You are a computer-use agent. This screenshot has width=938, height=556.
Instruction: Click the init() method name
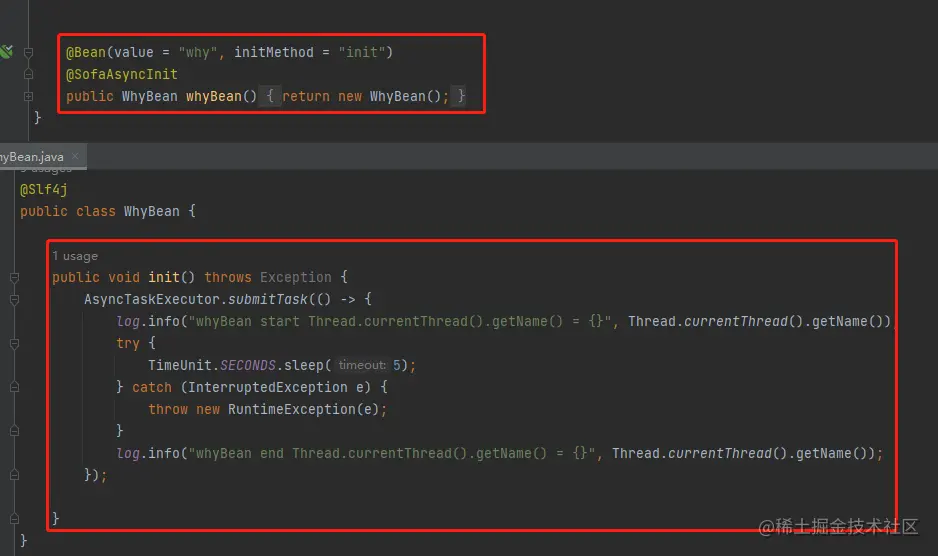pos(164,277)
